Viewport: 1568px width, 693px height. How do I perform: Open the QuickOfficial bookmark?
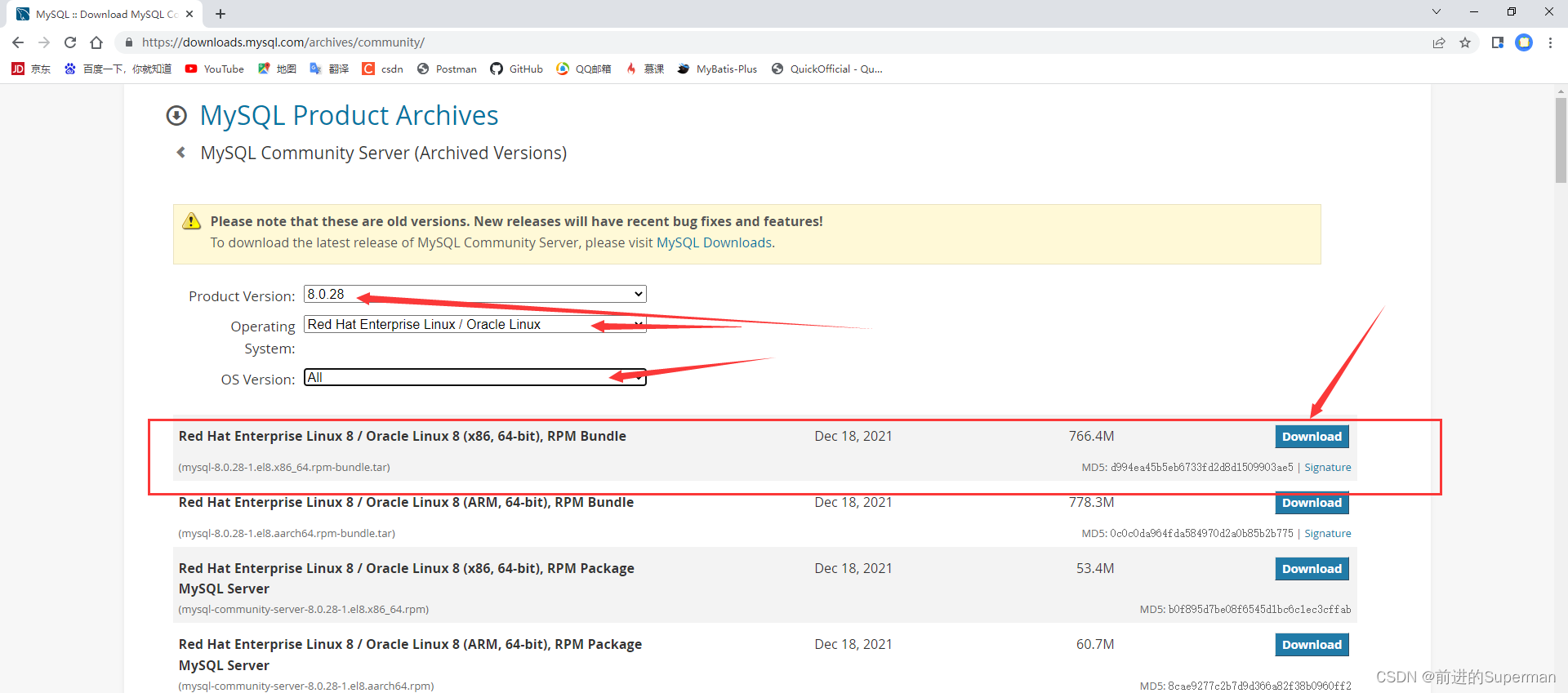pyautogui.click(x=827, y=69)
